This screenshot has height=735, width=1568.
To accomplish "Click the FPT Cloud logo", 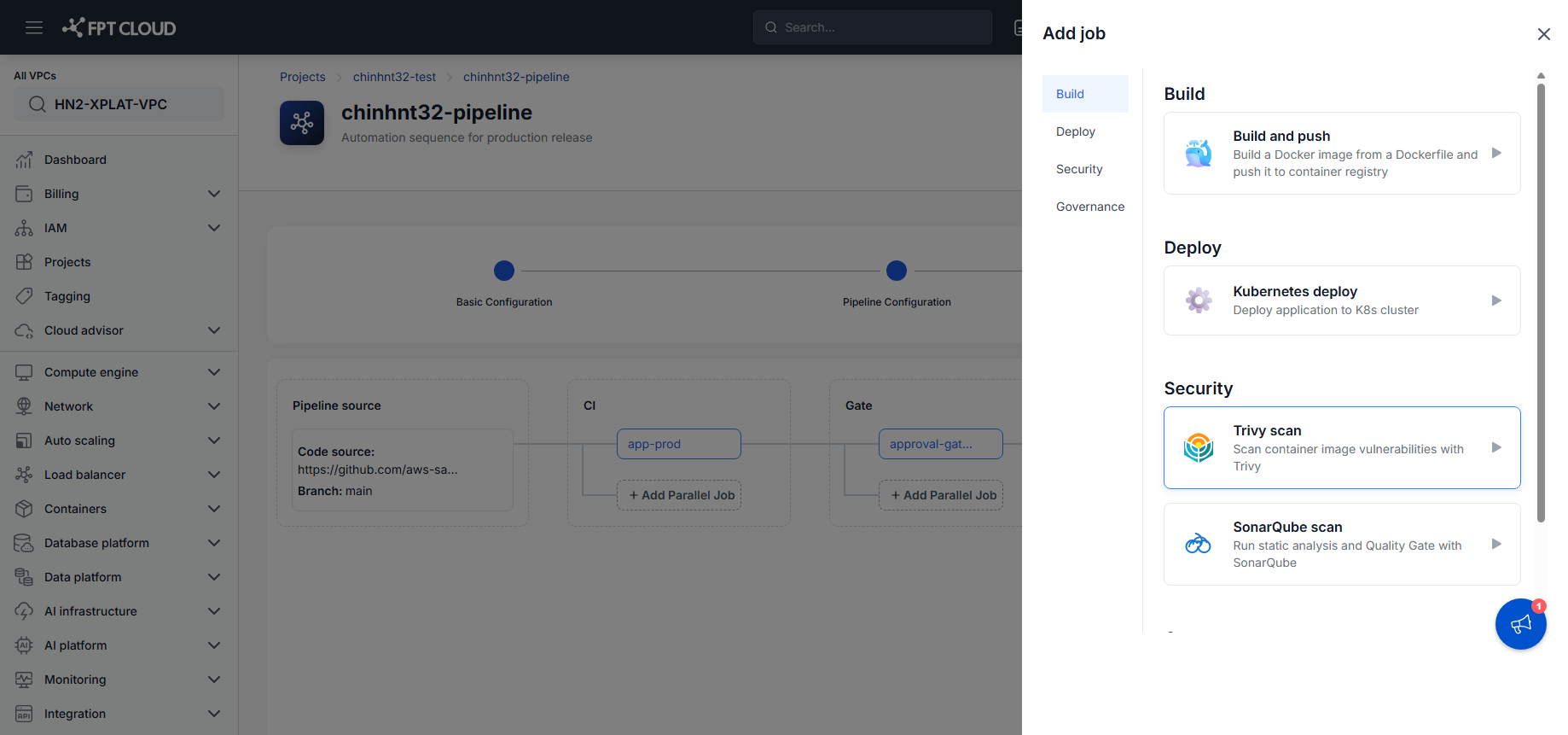I will tap(119, 27).
